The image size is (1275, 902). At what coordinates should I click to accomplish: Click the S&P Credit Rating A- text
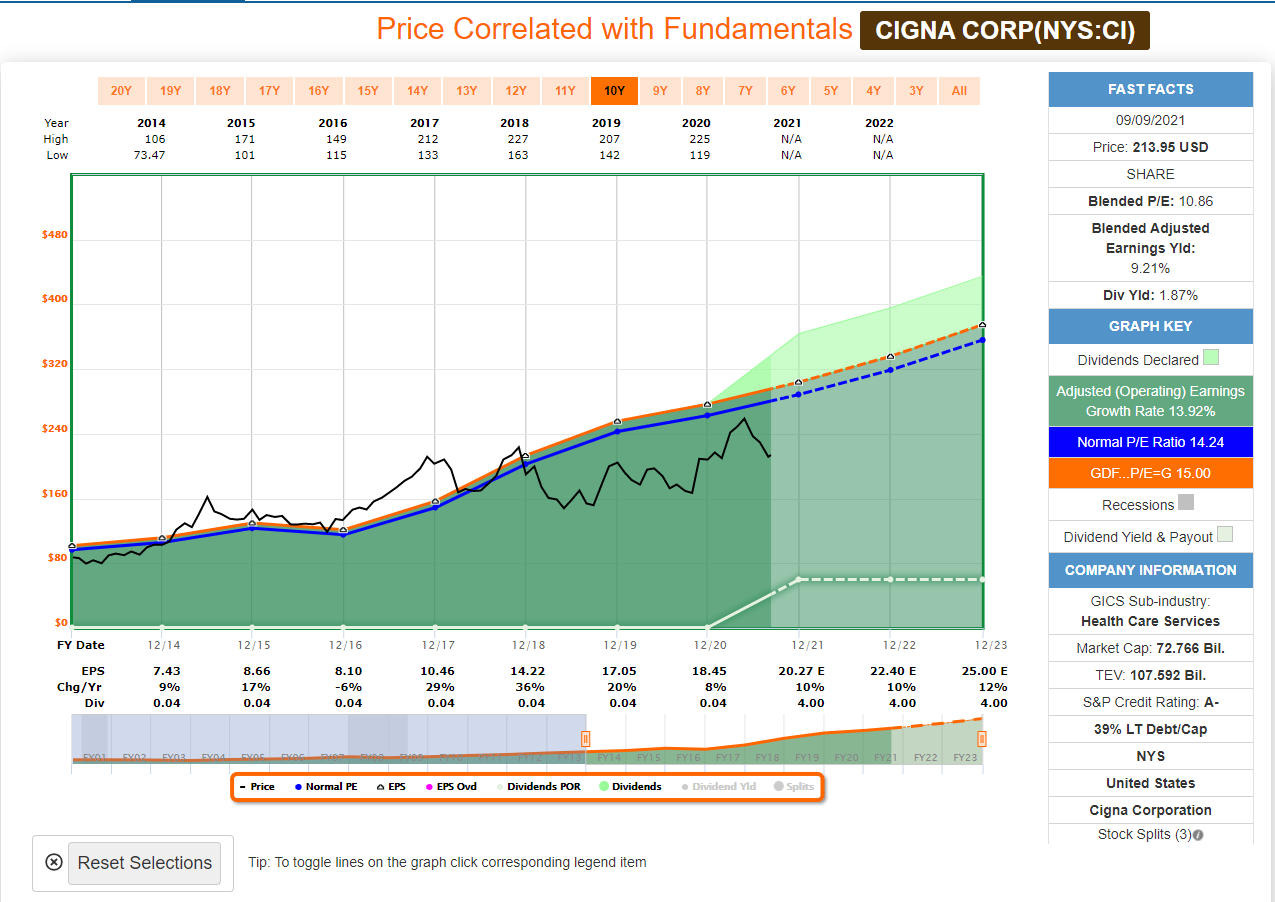point(1150,702)
